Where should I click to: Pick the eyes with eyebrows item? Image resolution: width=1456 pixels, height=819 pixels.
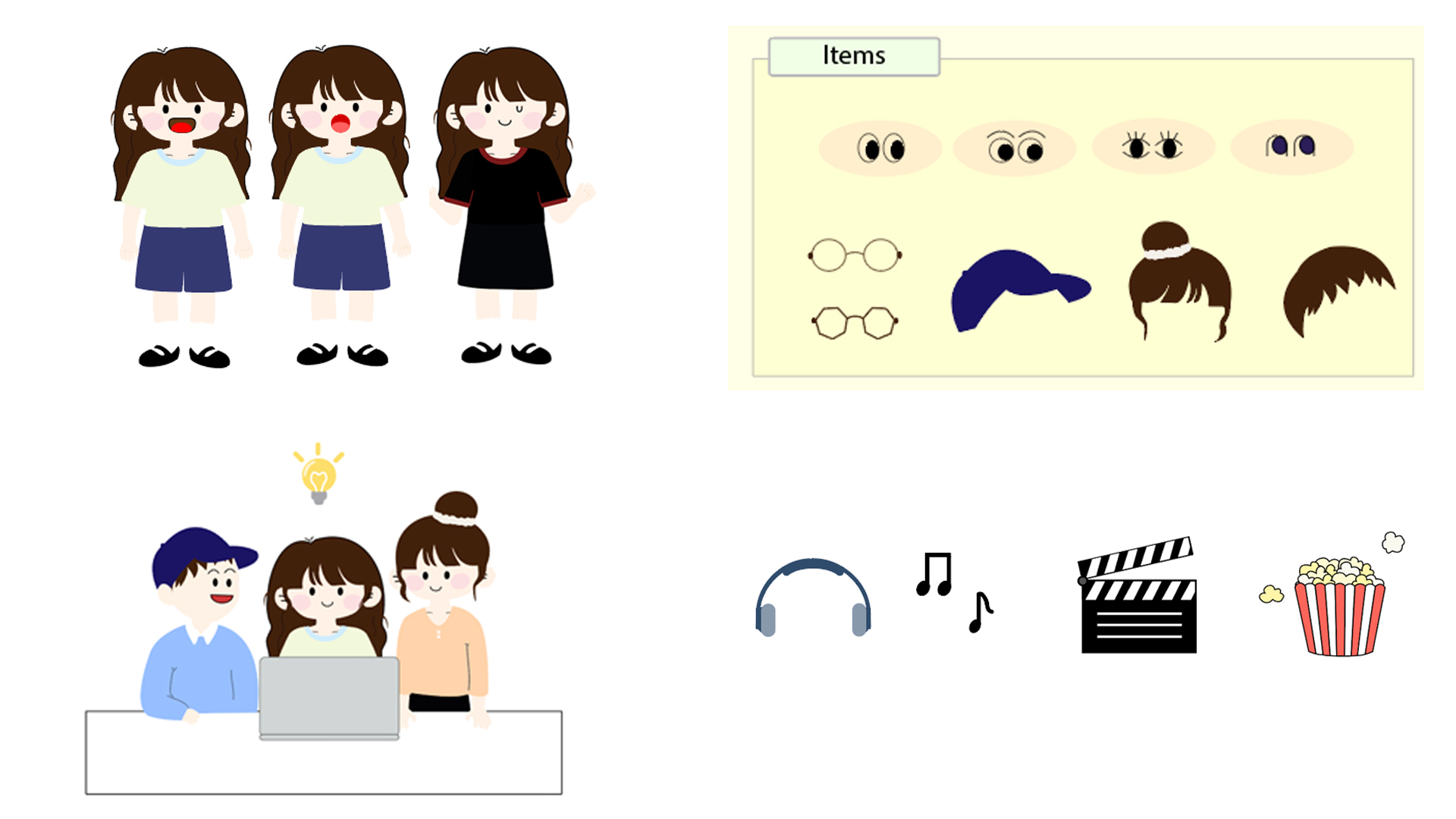click(1015, 148)
